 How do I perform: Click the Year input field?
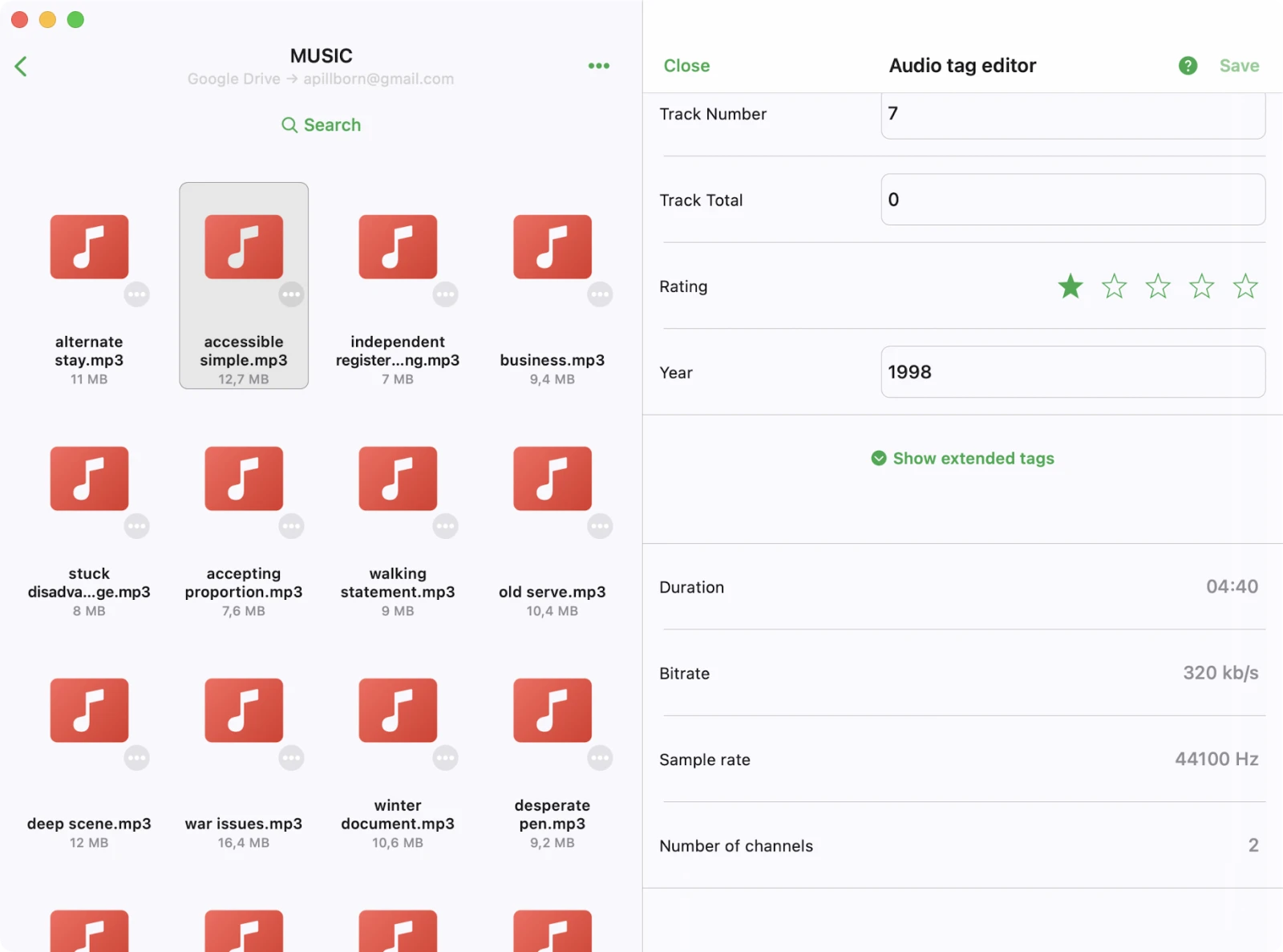1072,372
